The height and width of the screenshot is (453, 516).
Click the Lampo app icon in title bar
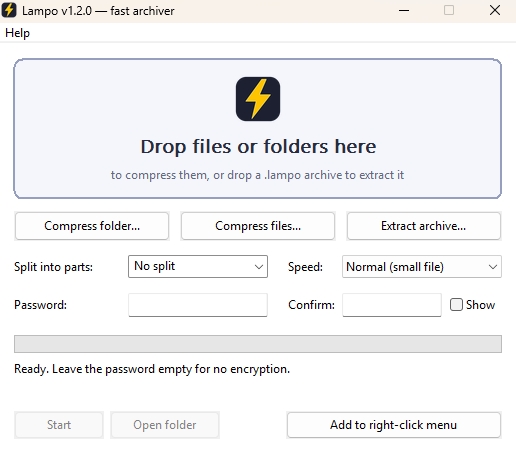tap(9, 10)
